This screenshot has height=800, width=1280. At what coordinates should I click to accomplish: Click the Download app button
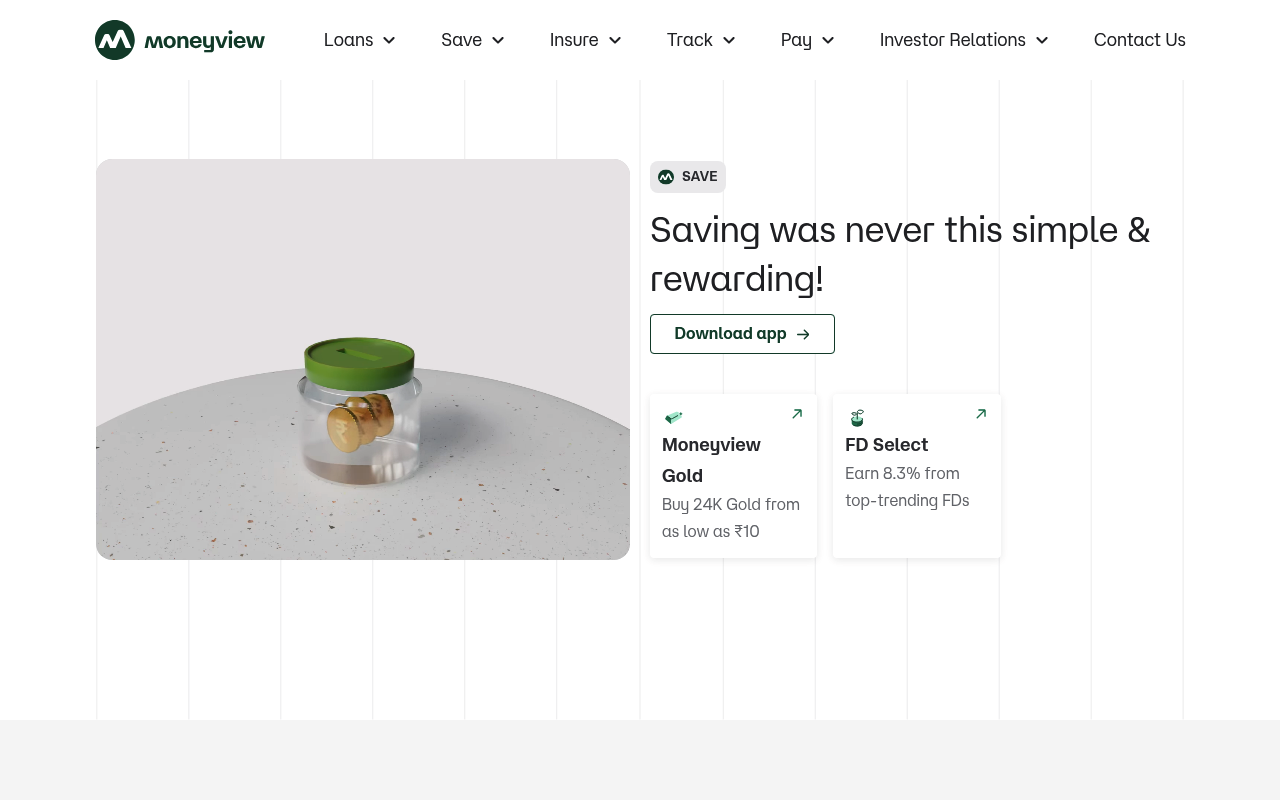pyautogui.click(x=742, y=334)
